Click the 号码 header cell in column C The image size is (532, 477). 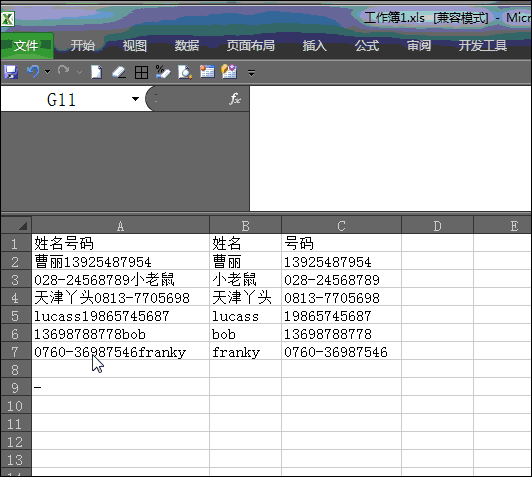coord(341,243)
